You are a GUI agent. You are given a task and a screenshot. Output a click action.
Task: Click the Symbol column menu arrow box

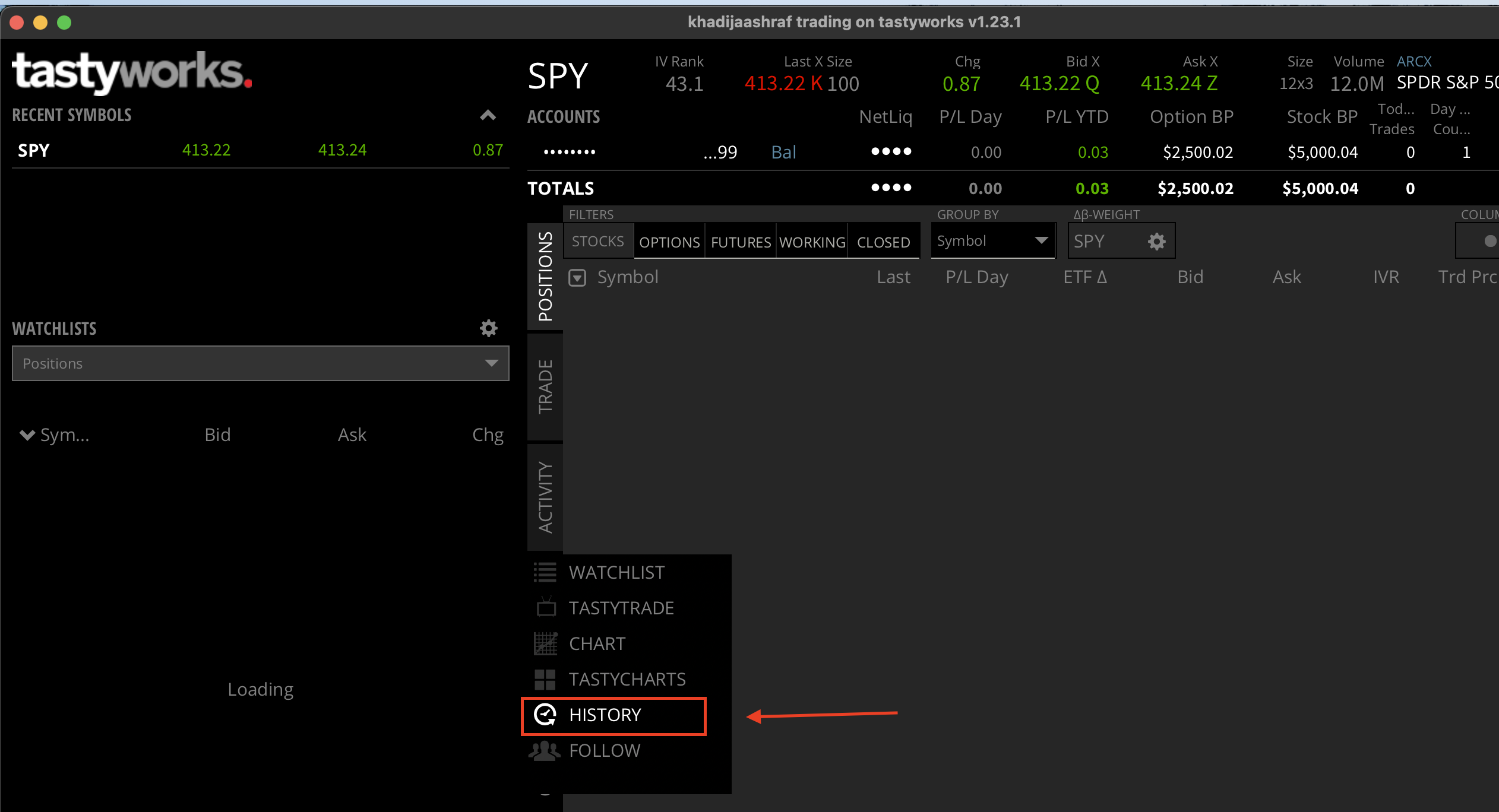pos(577,277)
